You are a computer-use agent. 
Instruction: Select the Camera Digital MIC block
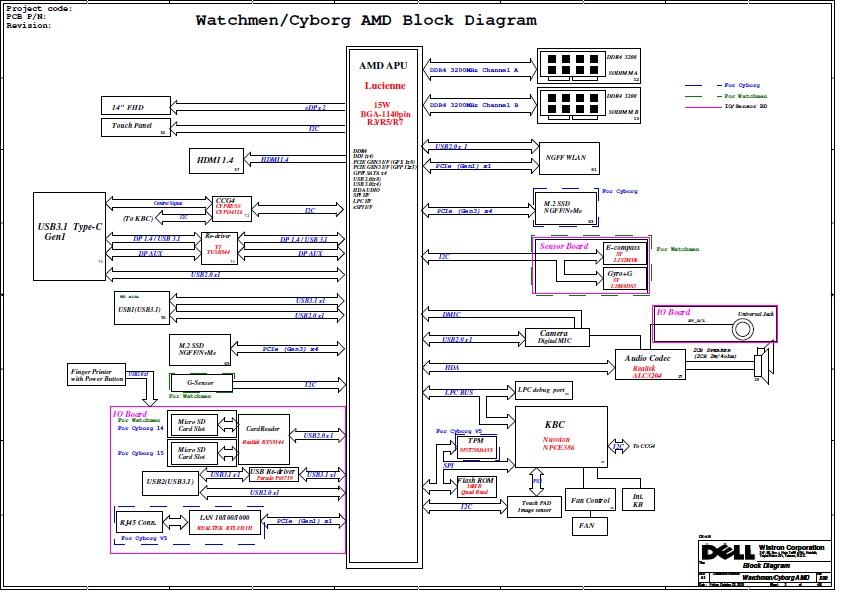pos(557,337)
